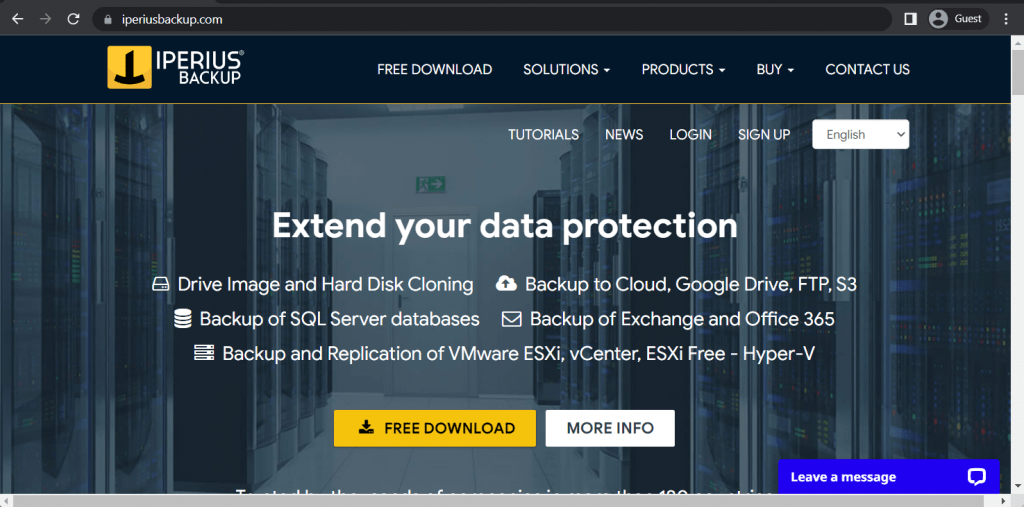The image size is (1024, 507).
Task: Click the cloud upload icon beside Backup to Cloud
Action: click(x=507, y=284)
